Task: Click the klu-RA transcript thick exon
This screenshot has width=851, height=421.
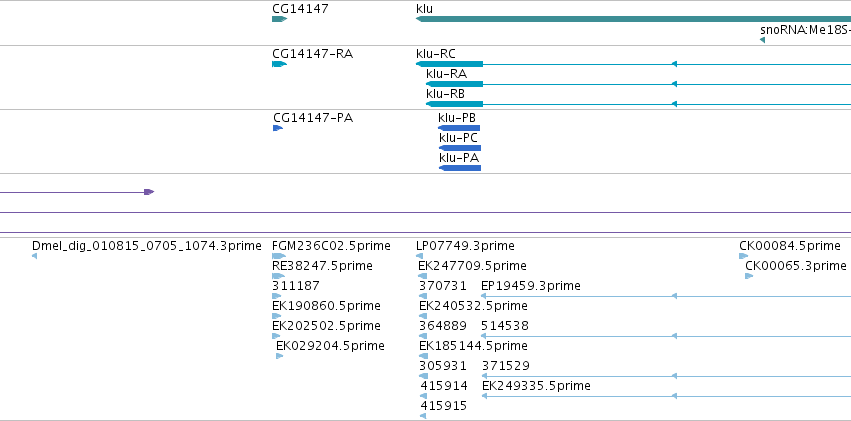Action: click(454, 84)
